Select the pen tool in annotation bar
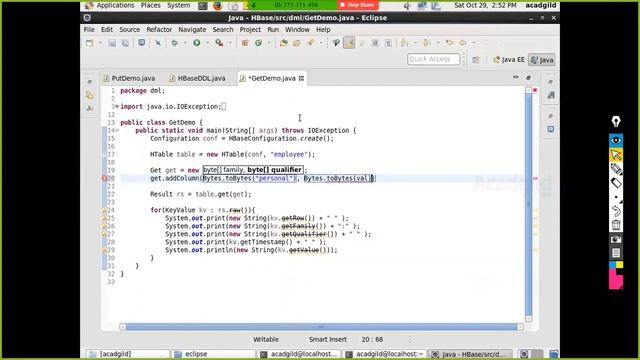Image resolution: width=640 pixels, height=360 pixels. pos(616,121)
